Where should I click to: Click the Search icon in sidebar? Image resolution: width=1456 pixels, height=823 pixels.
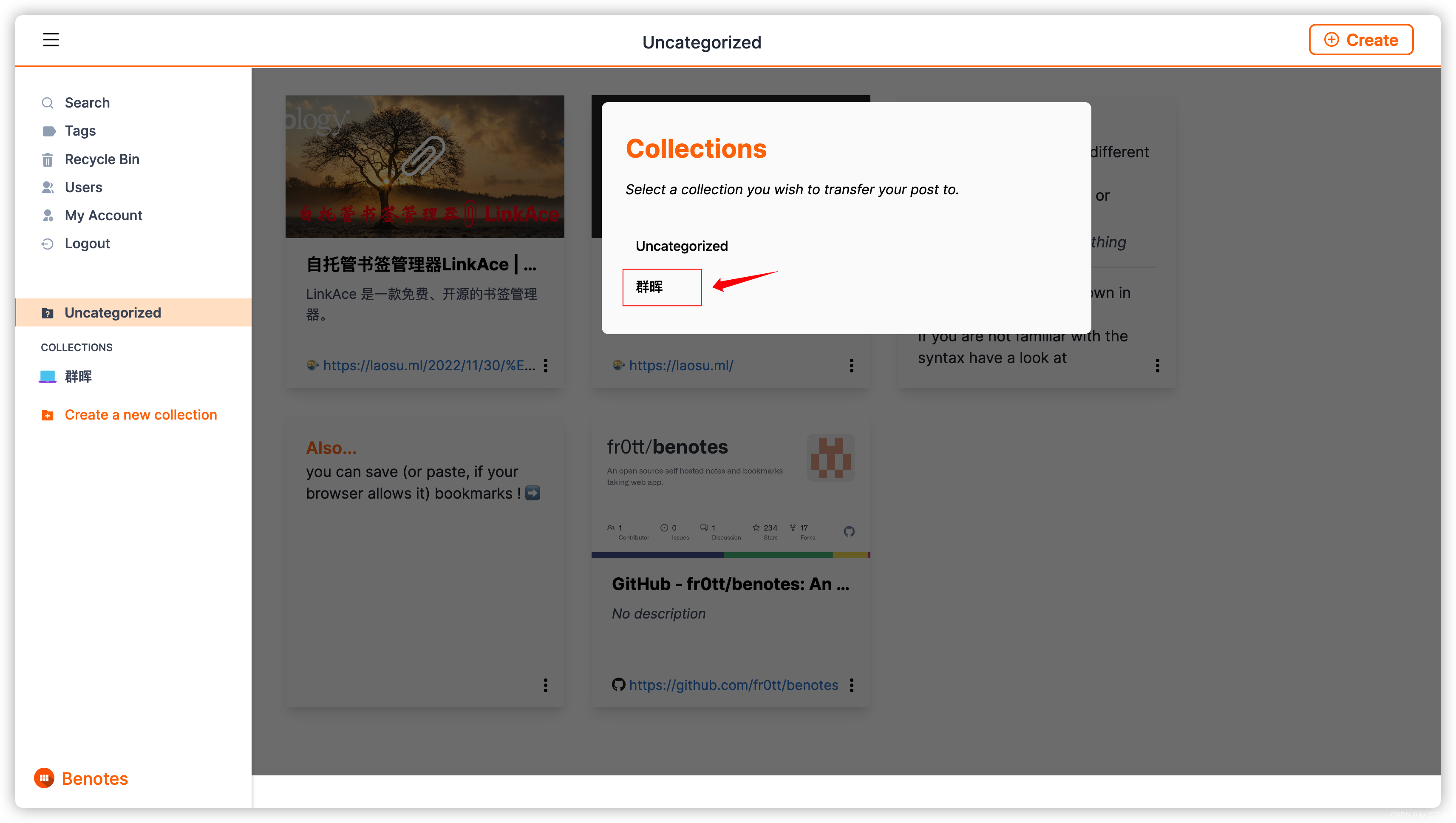[48, 103]
